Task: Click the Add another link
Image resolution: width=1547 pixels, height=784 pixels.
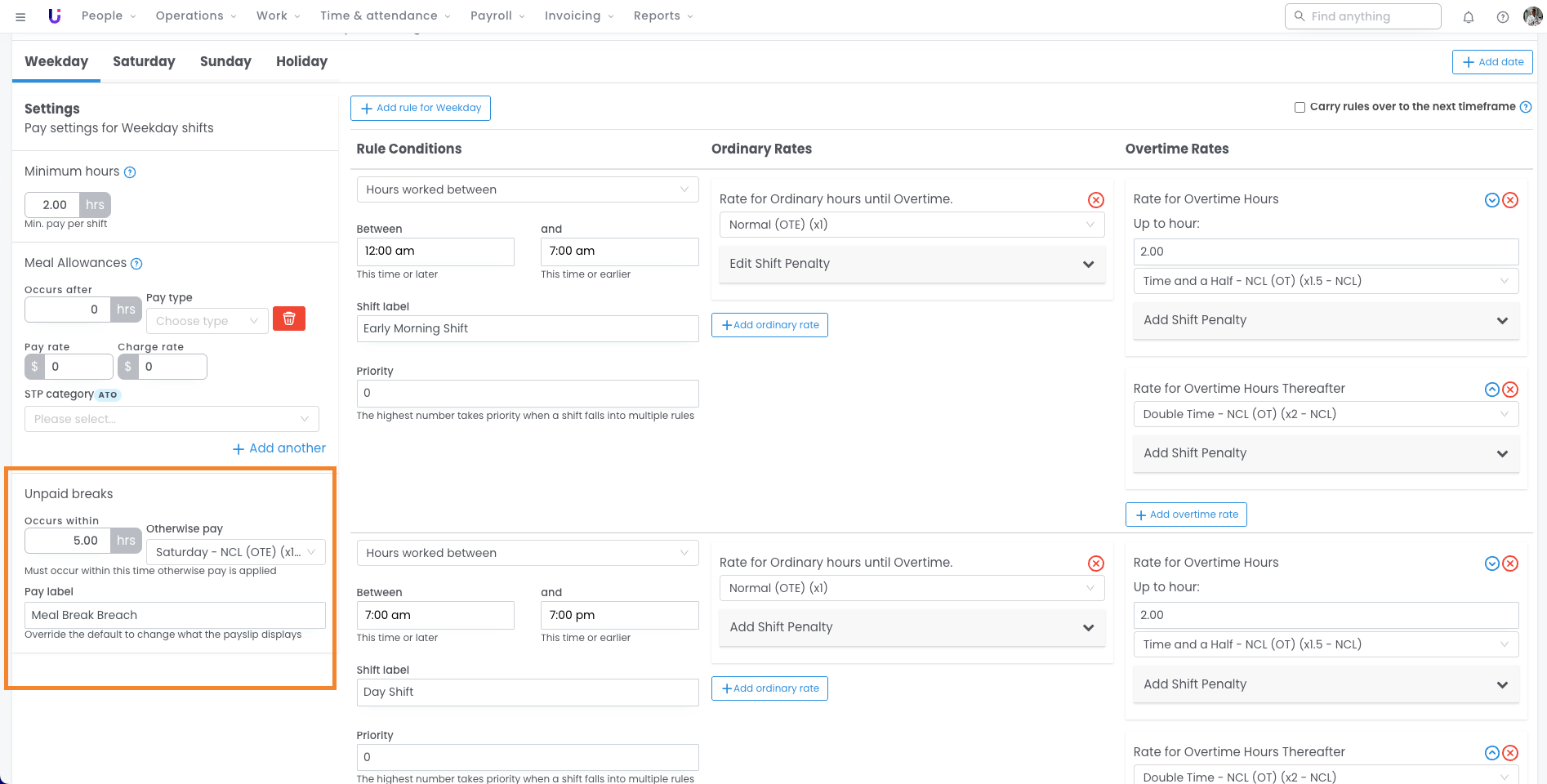Action: (279, 448)
